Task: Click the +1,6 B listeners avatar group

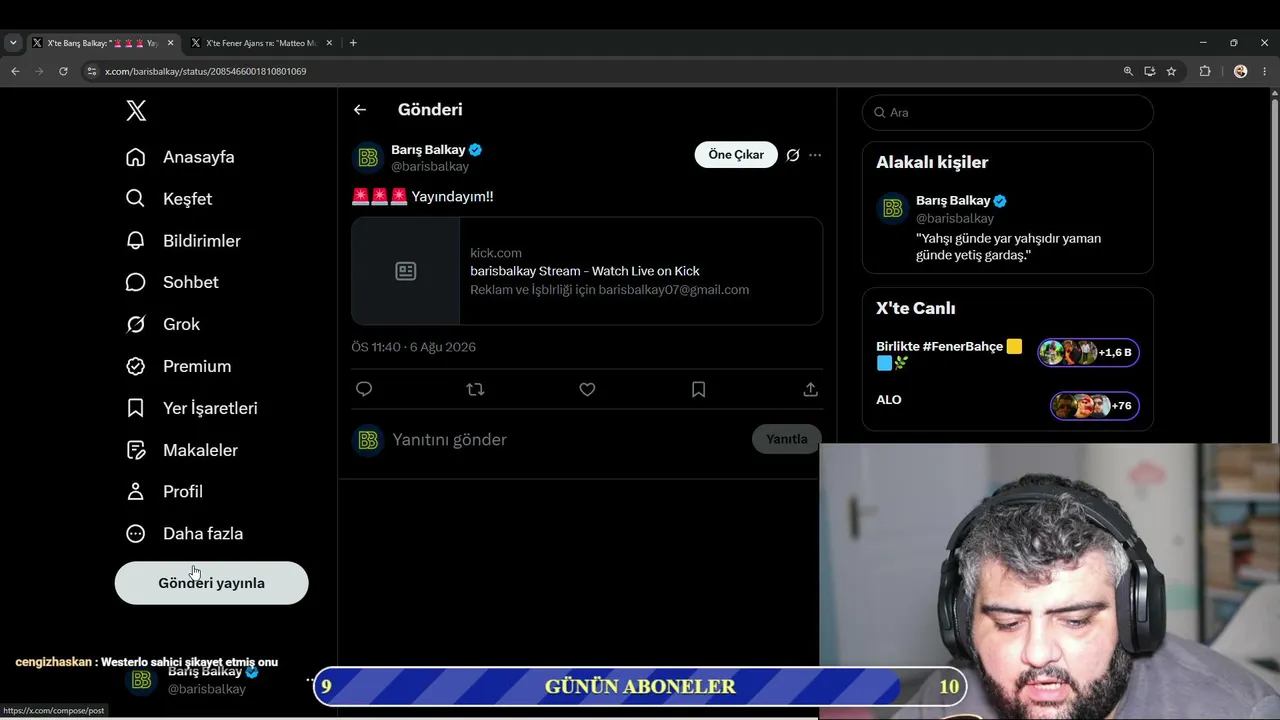Action: 1088,353
